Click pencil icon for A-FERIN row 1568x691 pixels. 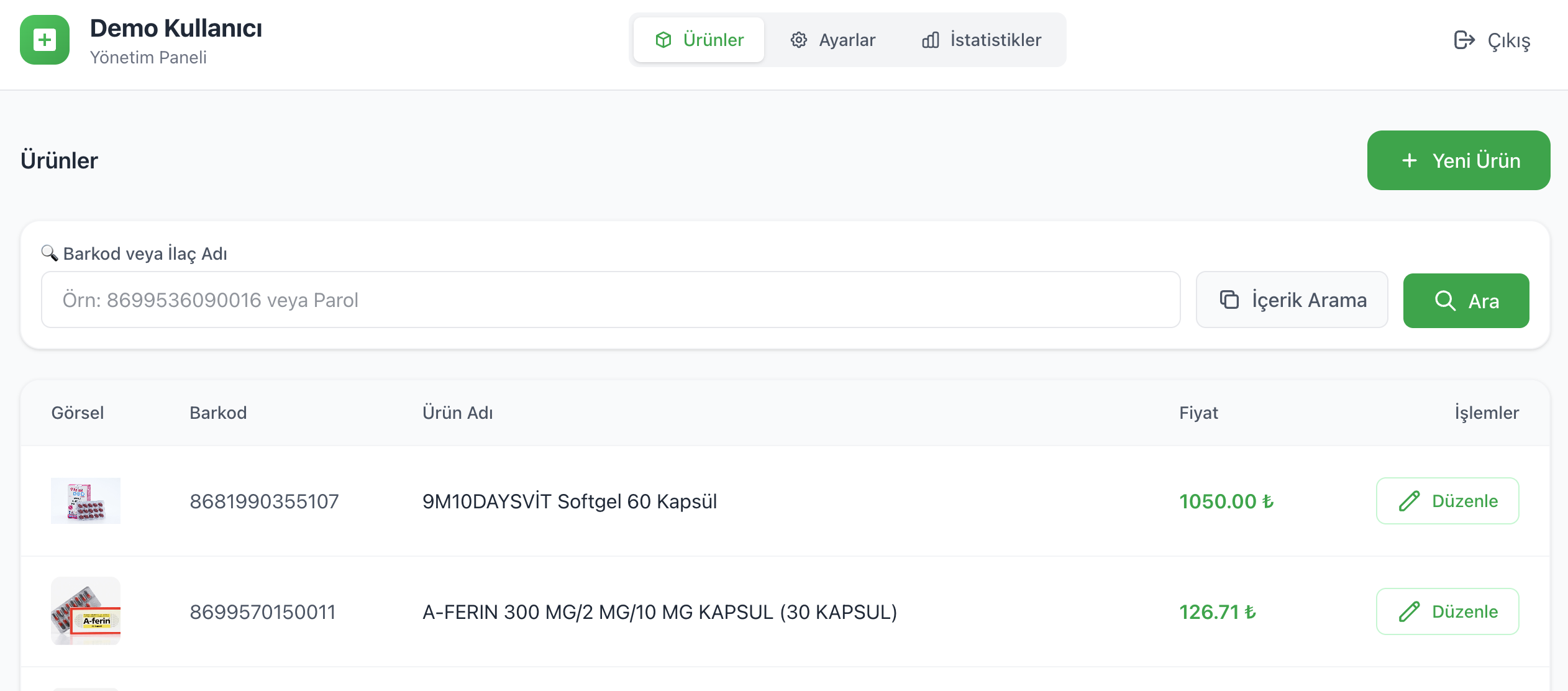[x=1409, y=611]
